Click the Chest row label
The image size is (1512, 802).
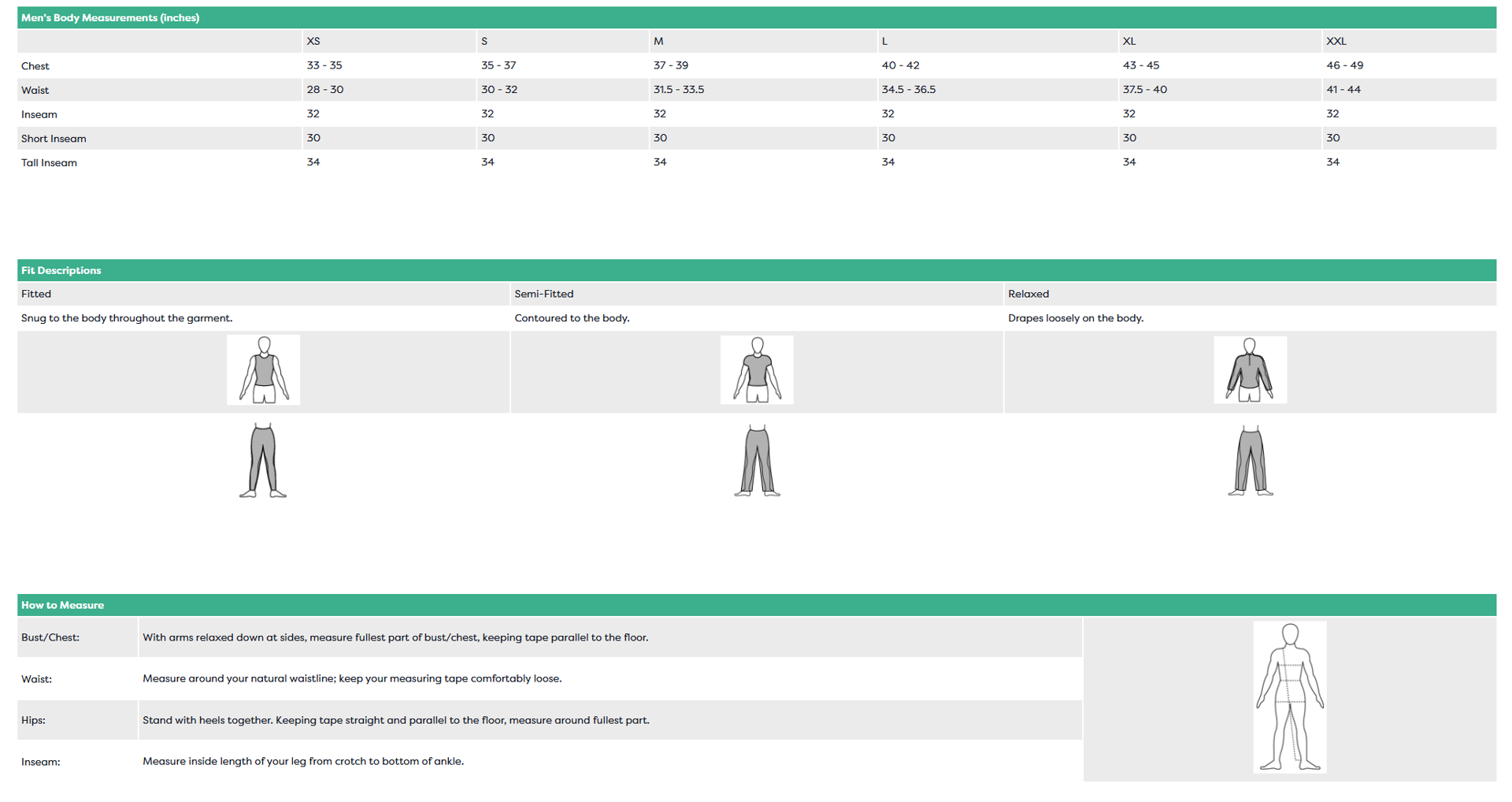click(x=35, y=66)
